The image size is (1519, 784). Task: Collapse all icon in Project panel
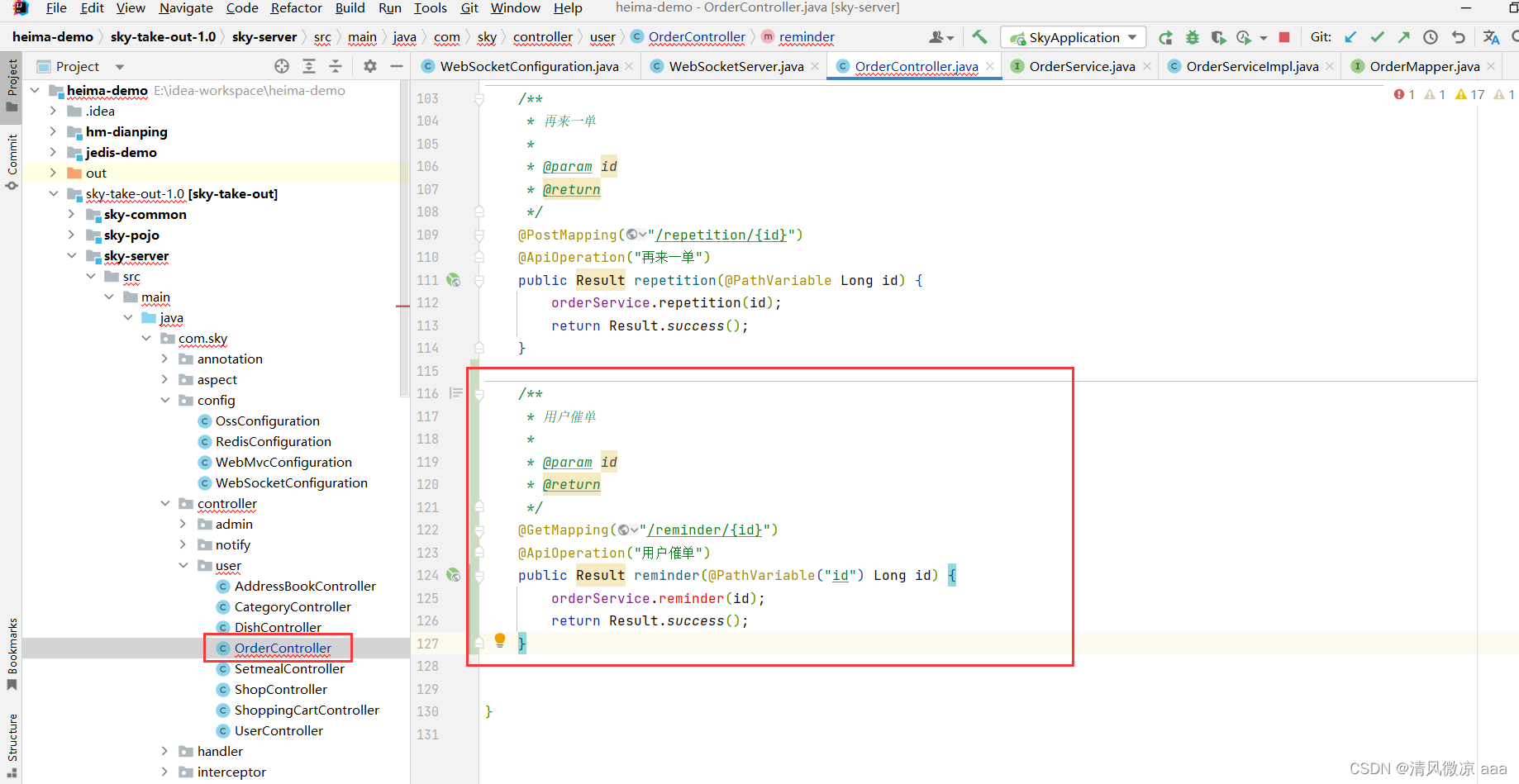pos(336,66)
